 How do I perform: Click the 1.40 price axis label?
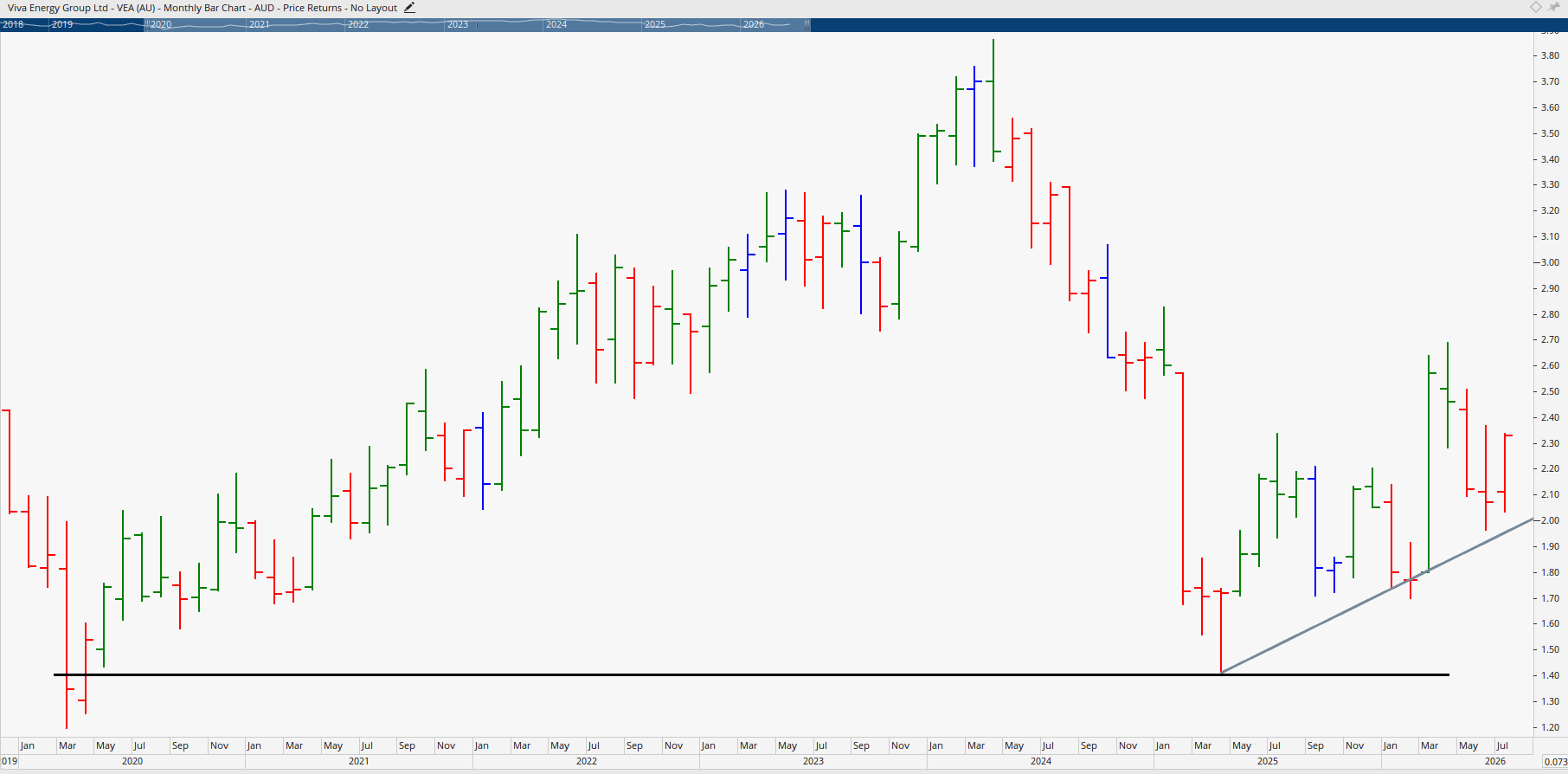pos(1550,676)
